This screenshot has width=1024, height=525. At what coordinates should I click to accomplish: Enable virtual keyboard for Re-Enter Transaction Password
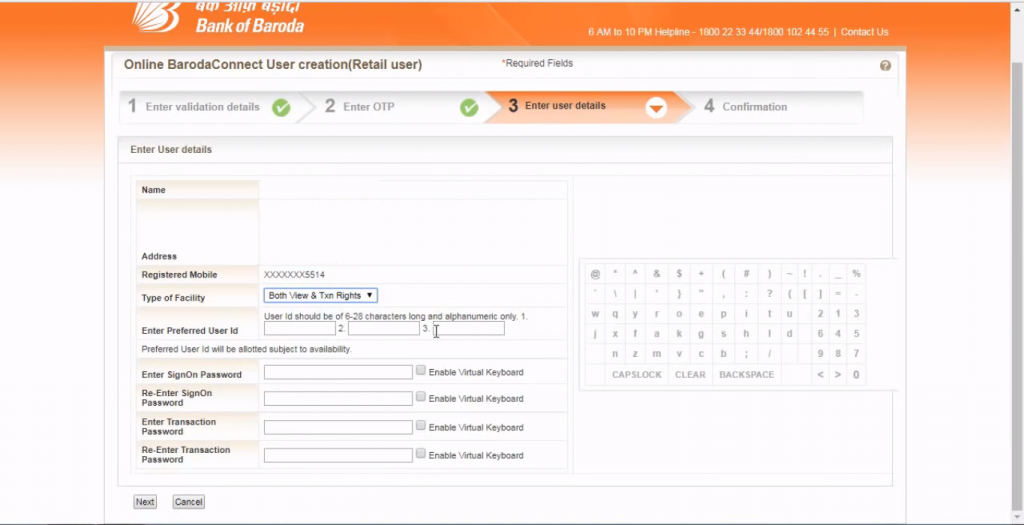[x=421, y=453]
